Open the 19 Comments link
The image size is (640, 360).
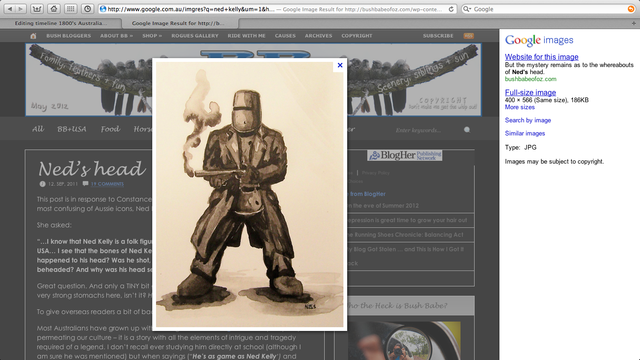coord(107,184)
